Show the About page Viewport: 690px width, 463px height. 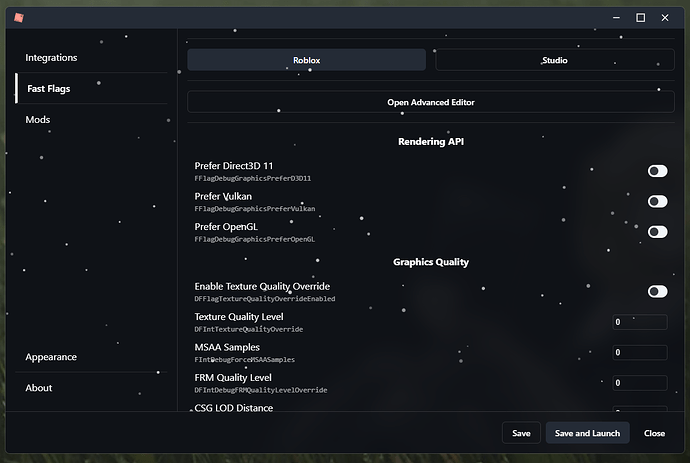(x=39, y=388)
